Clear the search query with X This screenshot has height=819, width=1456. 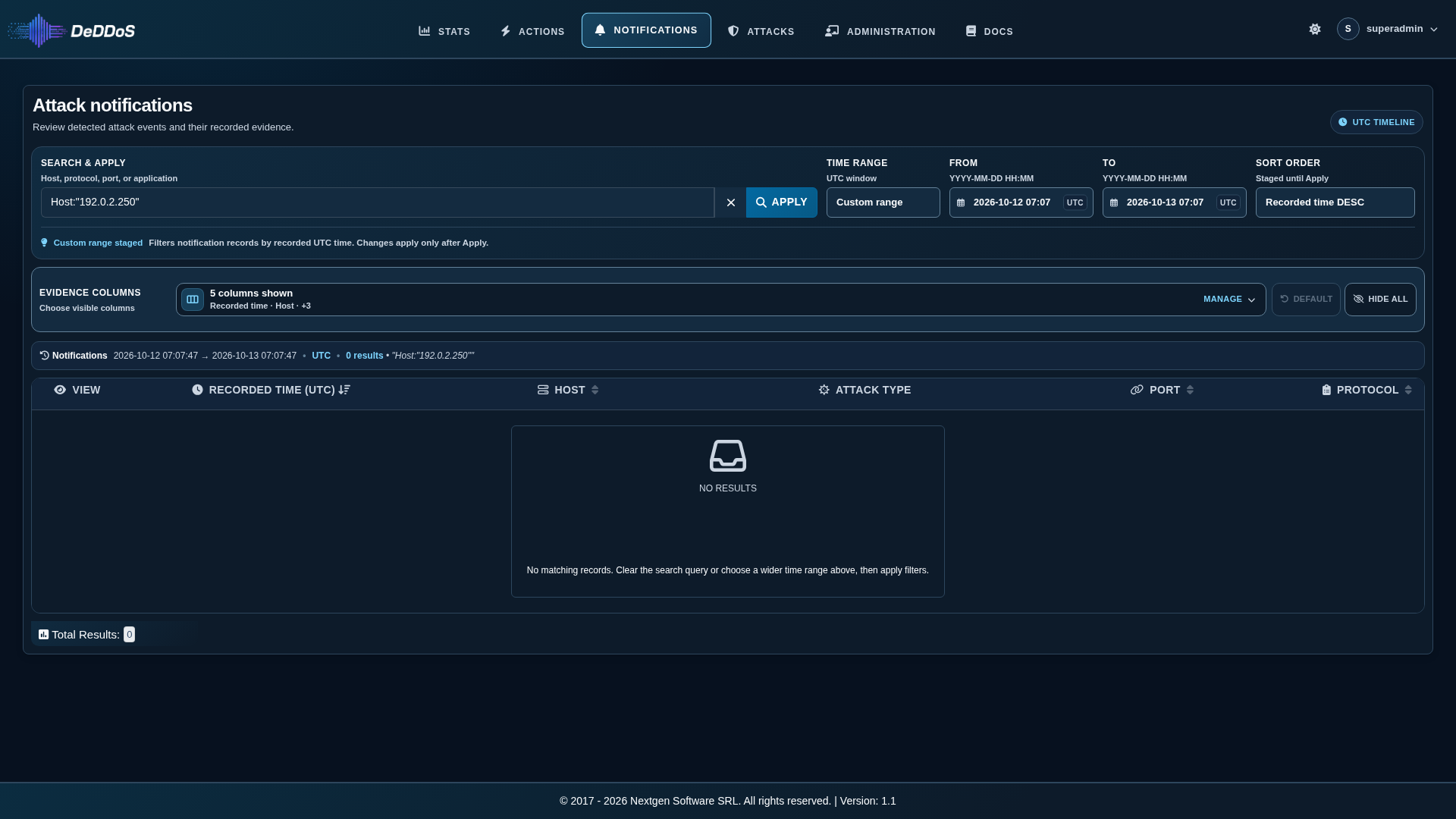tap(730, 202)
